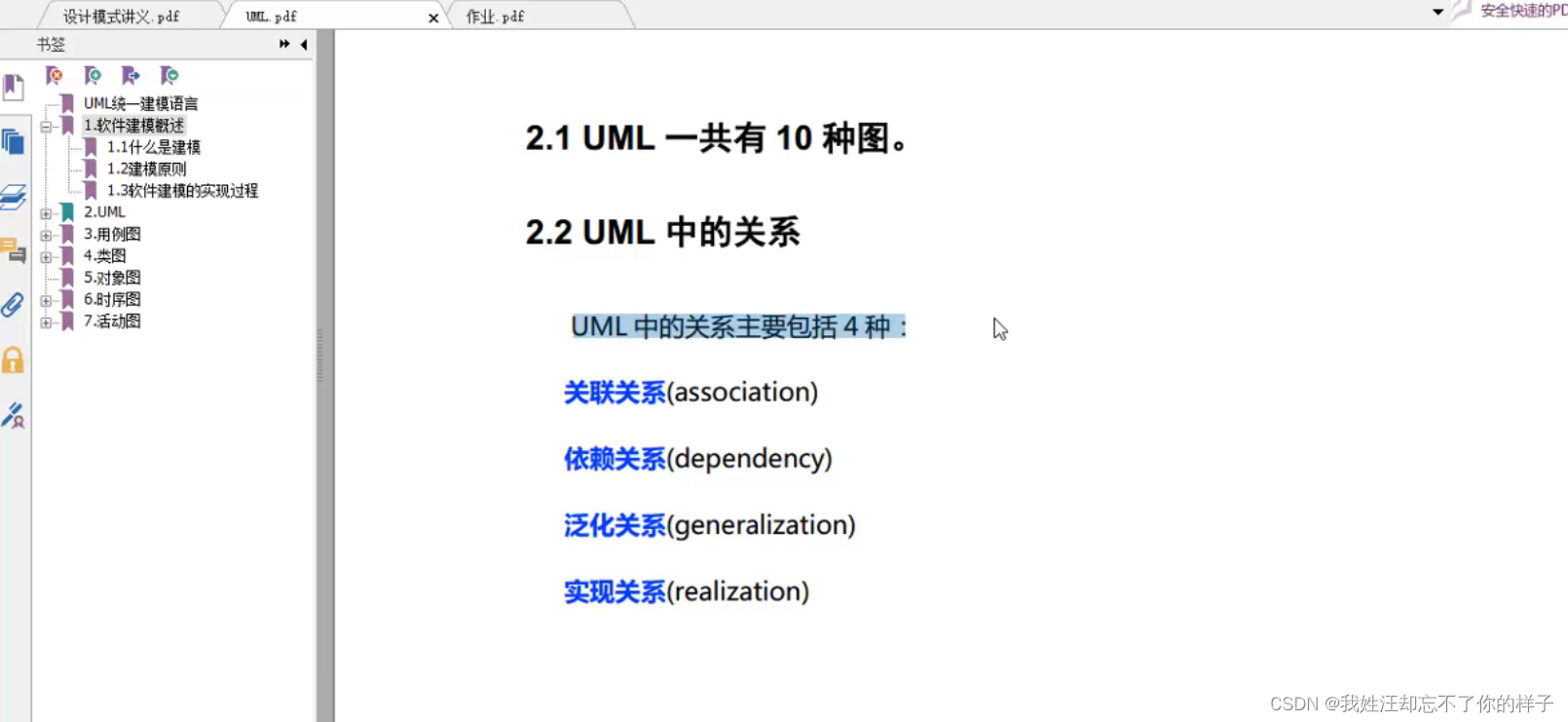1568x722 pixels.
Task: Expand the 7.活动图 bookmark node
Action: pos(46,323)
